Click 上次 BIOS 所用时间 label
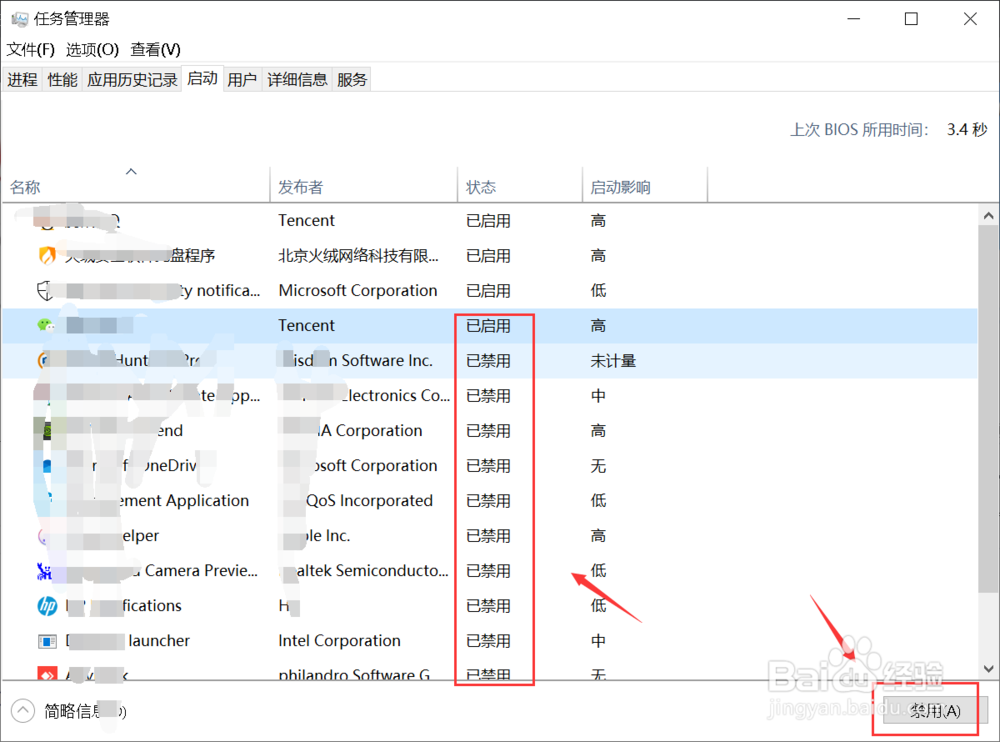The image size is (1000, 742). click(x=859, y=130)
